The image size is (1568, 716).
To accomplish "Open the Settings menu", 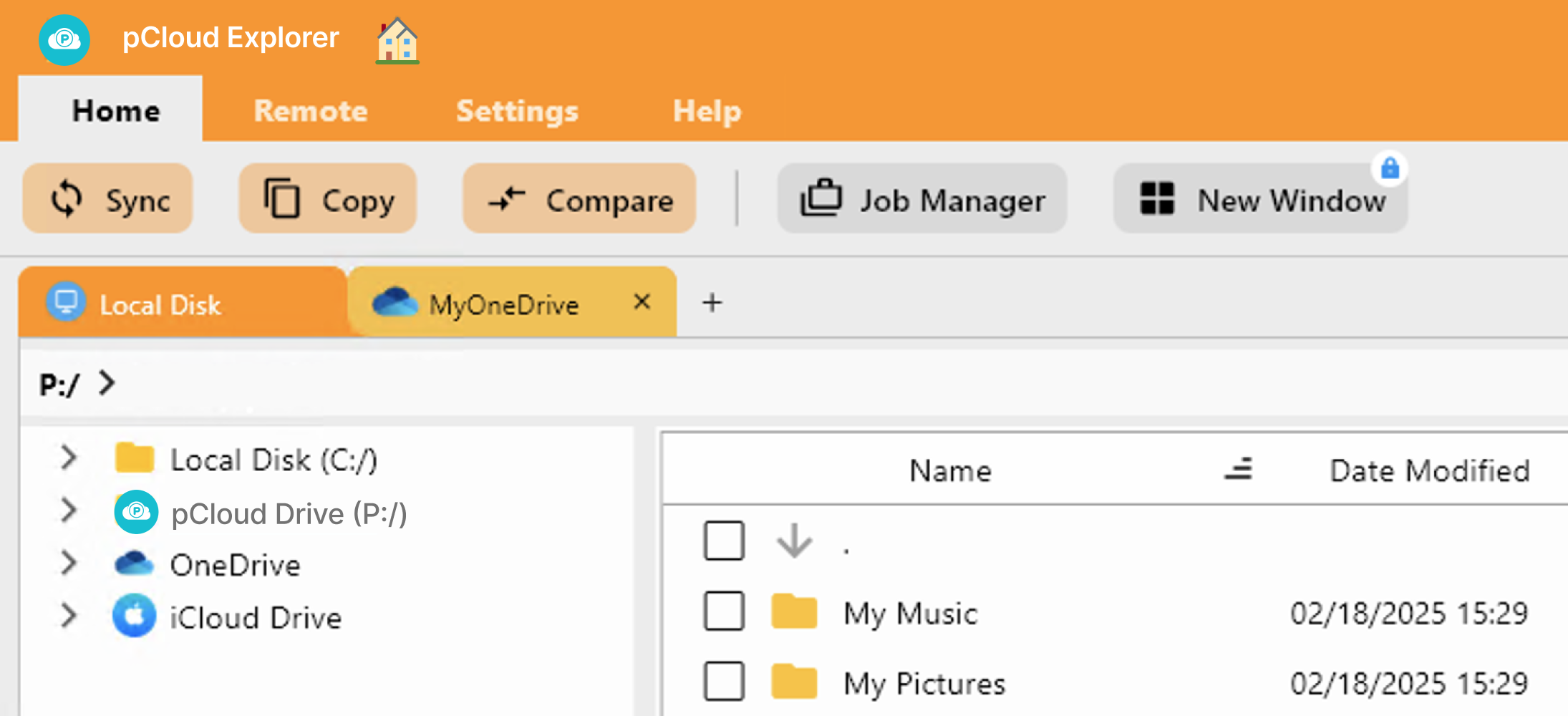I will [517, 111].
